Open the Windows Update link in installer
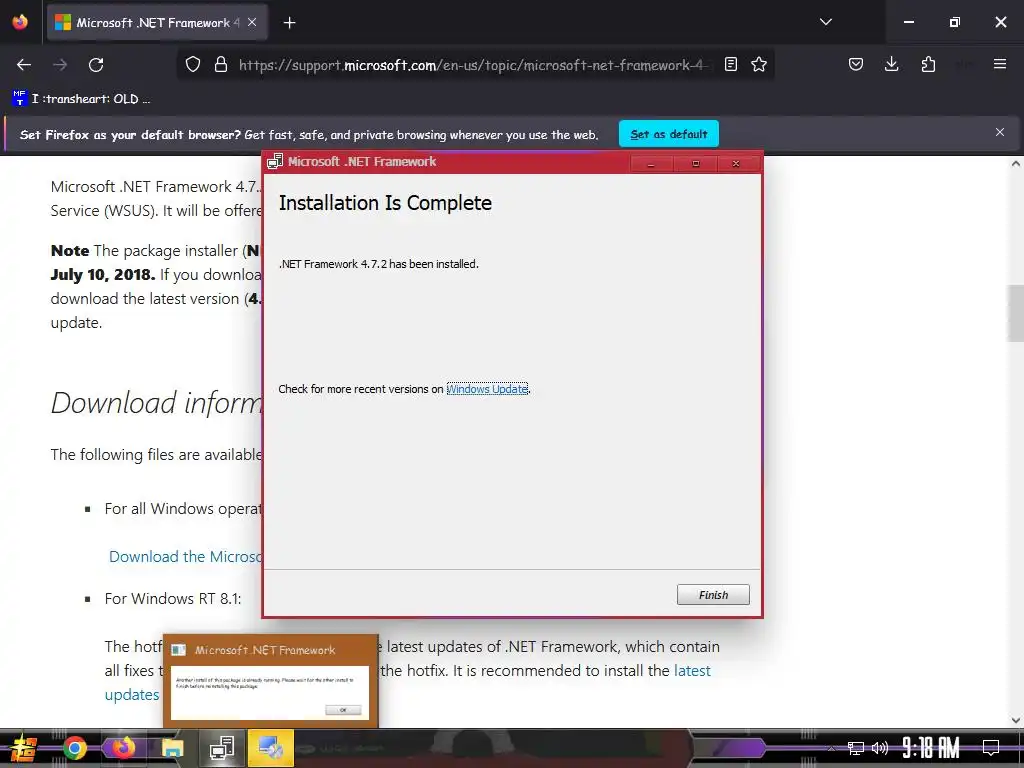This screenshot has width=1024, height=768. pyautogui.click(x=487, y=389)
